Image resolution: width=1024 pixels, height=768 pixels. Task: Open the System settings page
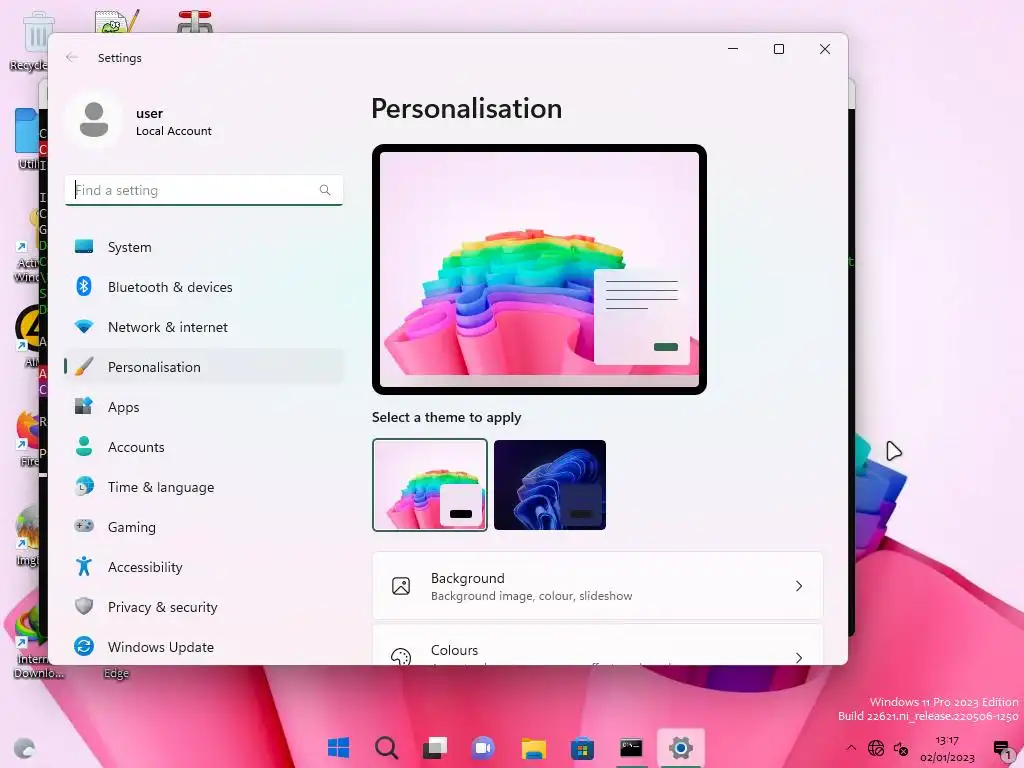(x=204, y=247)
